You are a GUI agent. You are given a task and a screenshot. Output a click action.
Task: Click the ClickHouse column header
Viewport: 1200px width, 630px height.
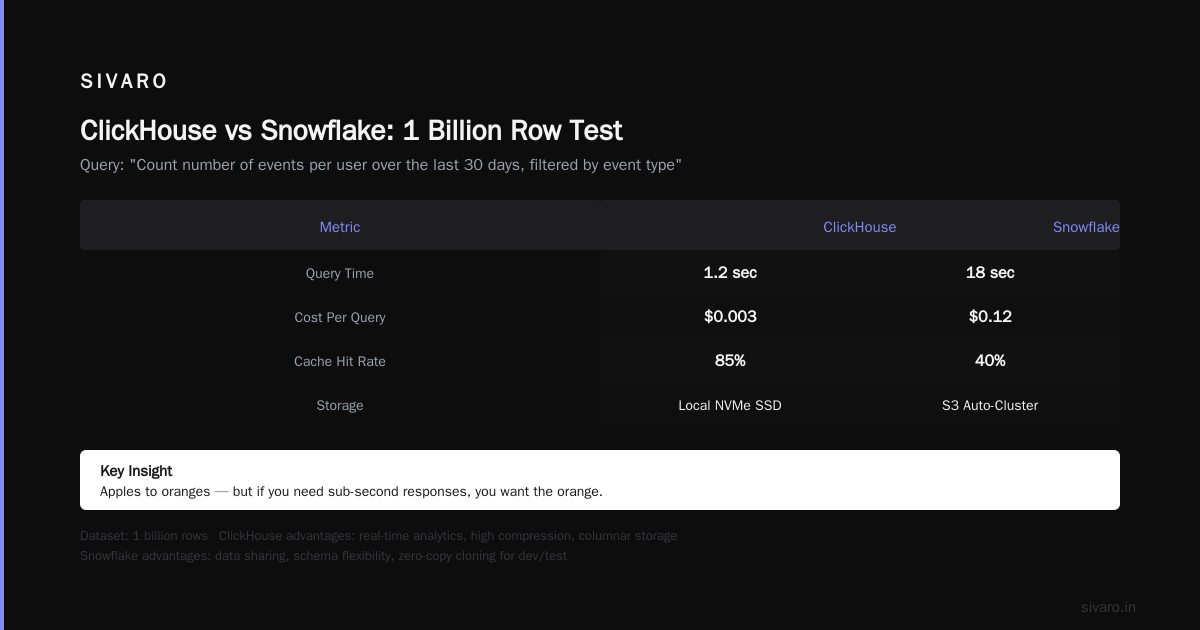[860, 227]
